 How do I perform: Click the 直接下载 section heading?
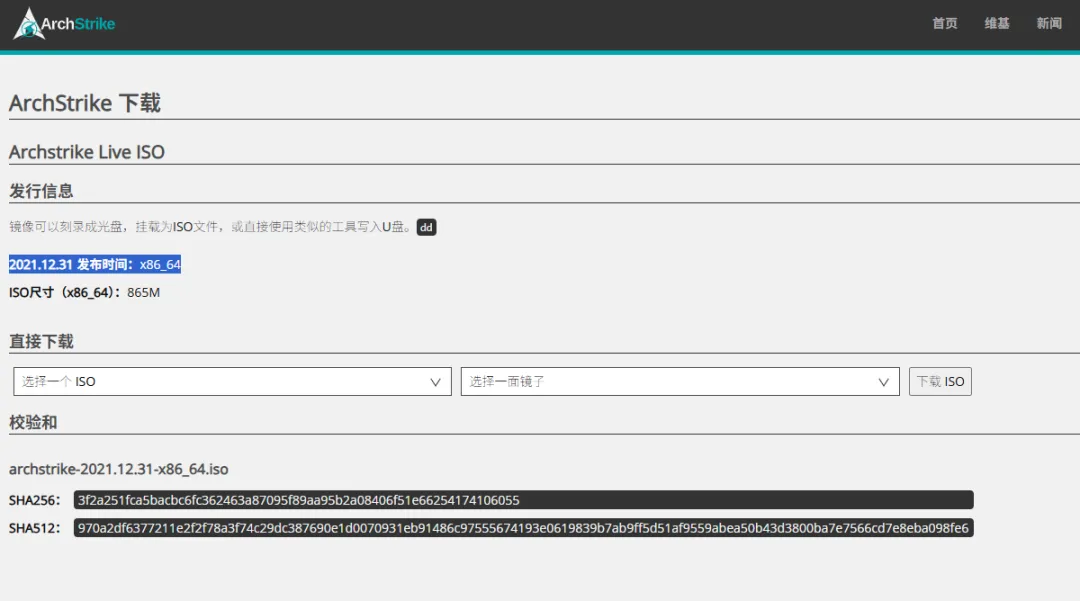(41, 341)
